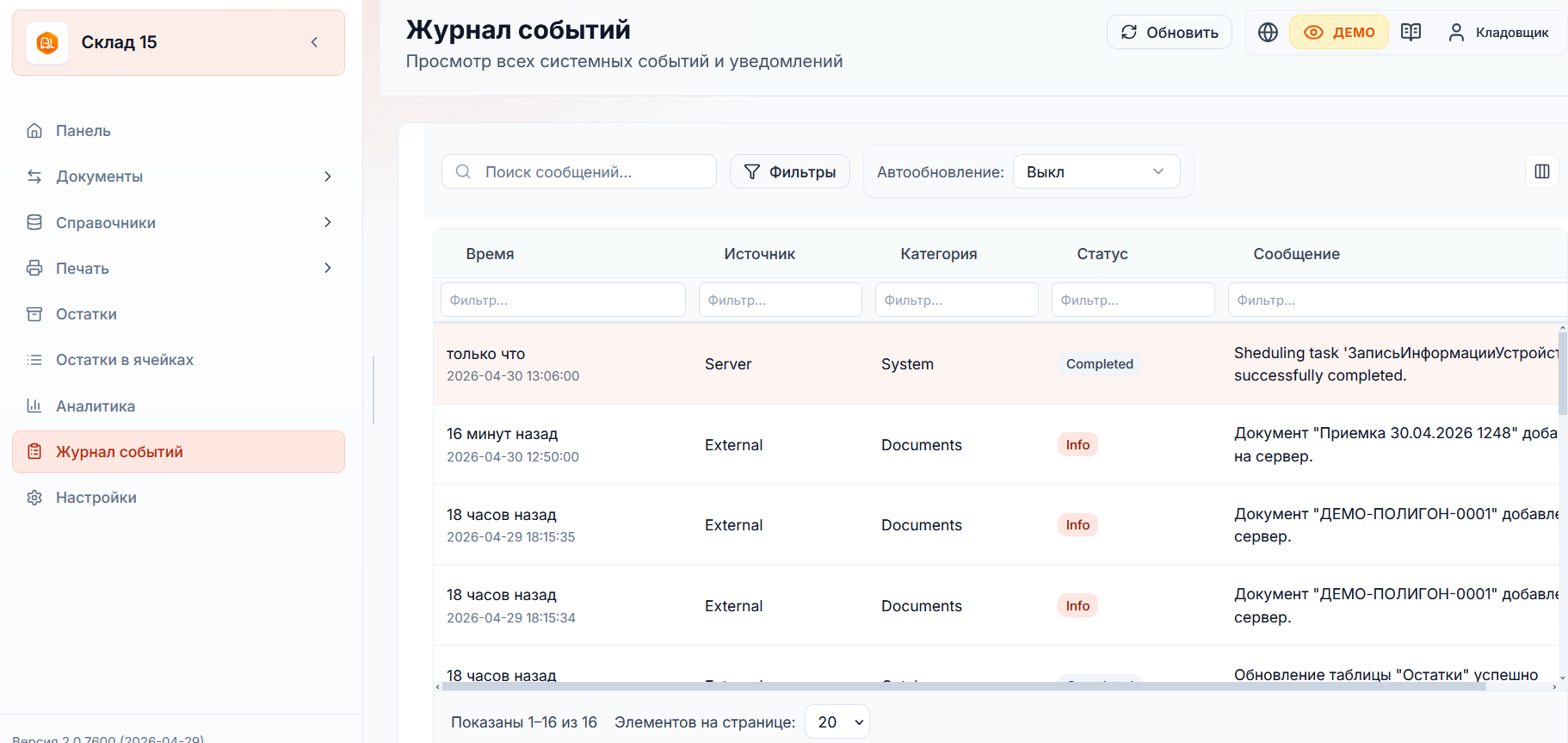Click the message about Приемка 30.04.2026 1248
This screenshot has width=1568, height=743.
(1396, 444)
